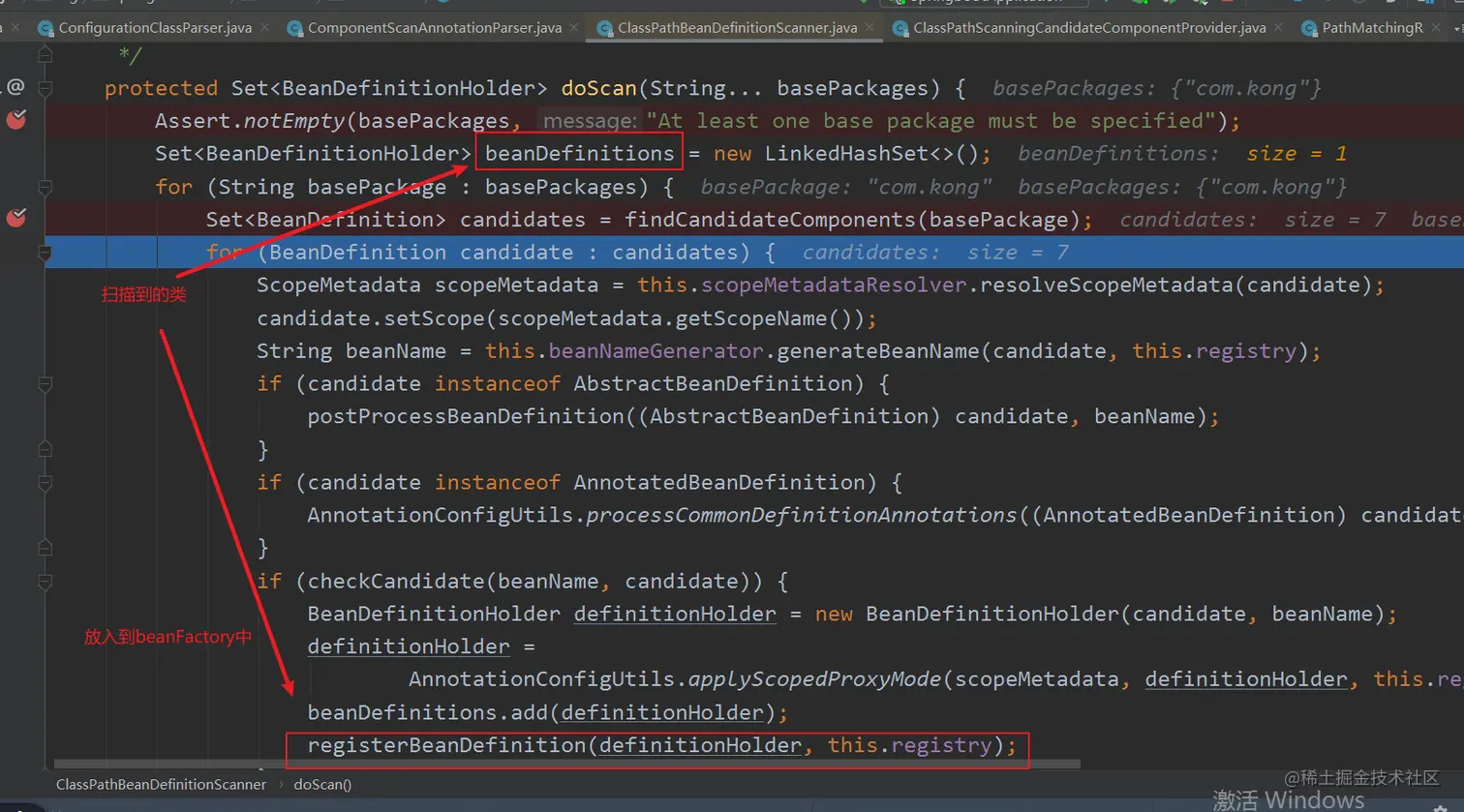Image resolution: width=1464 pixels, height=812 pixels.
Task: Close the ClassPathScanningCandidateComponentProvider.java tab
Action: click(x=1279, y=28)
